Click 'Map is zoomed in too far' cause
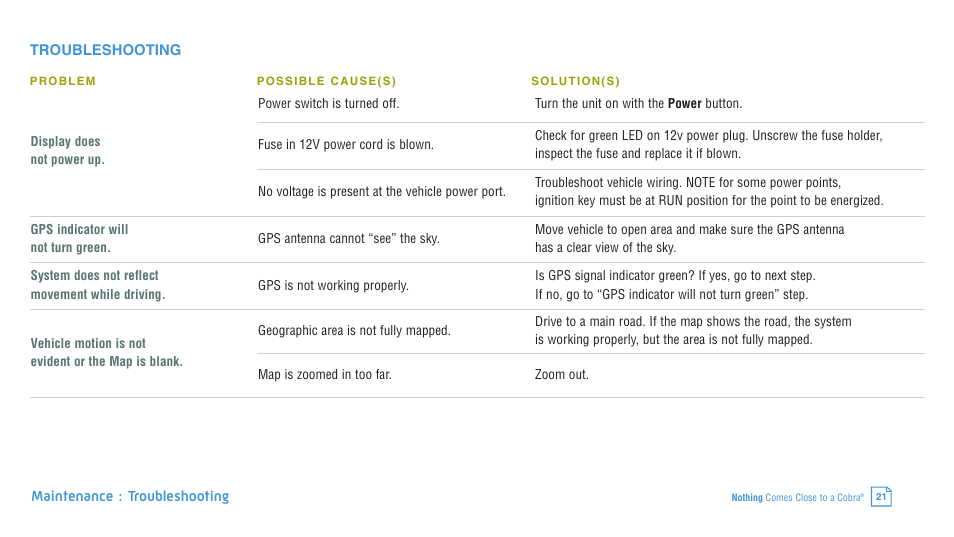 [324, 375]
